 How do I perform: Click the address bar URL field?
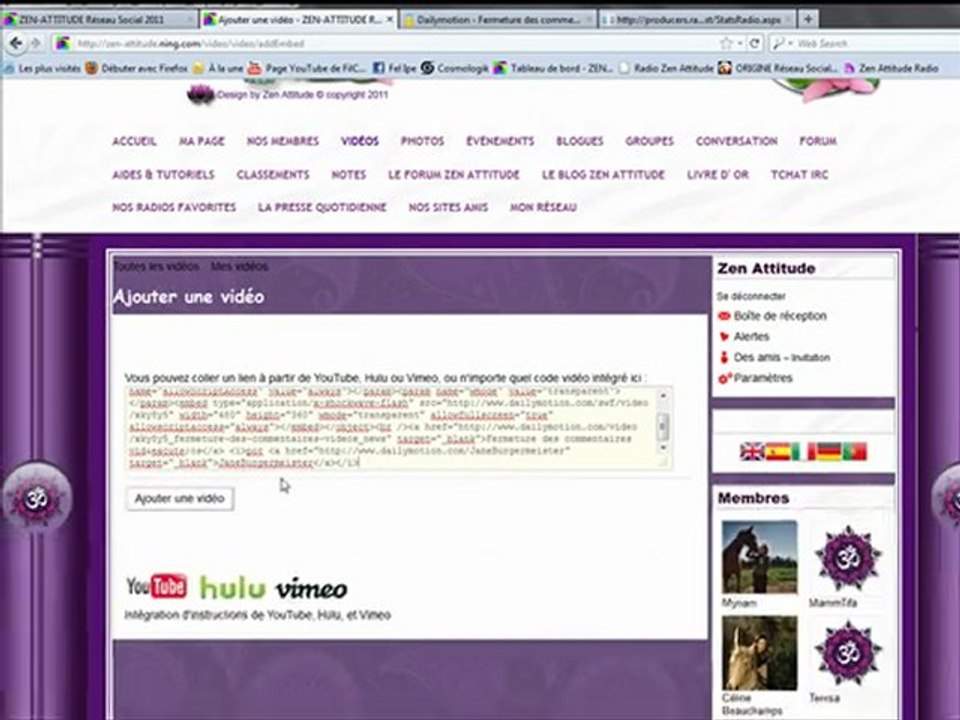pyautogui.click(x=392, y=43)
